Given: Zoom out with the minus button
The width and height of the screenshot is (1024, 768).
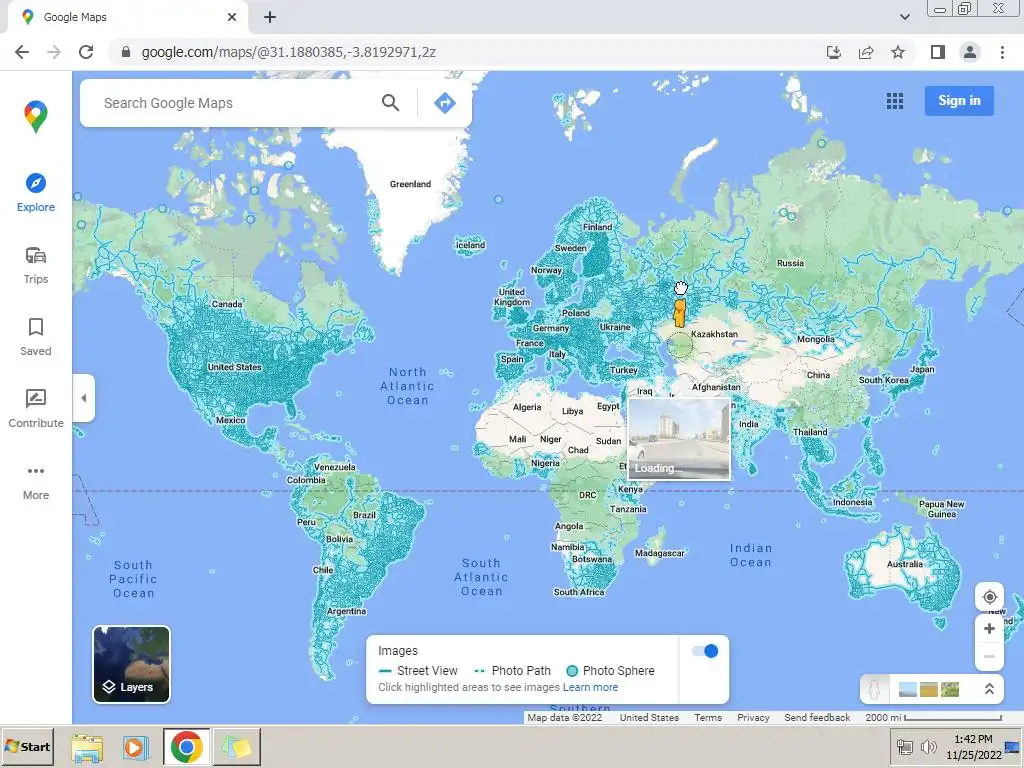Looking at the screenshot, I should pyautogui.click(x=989, y=656).
